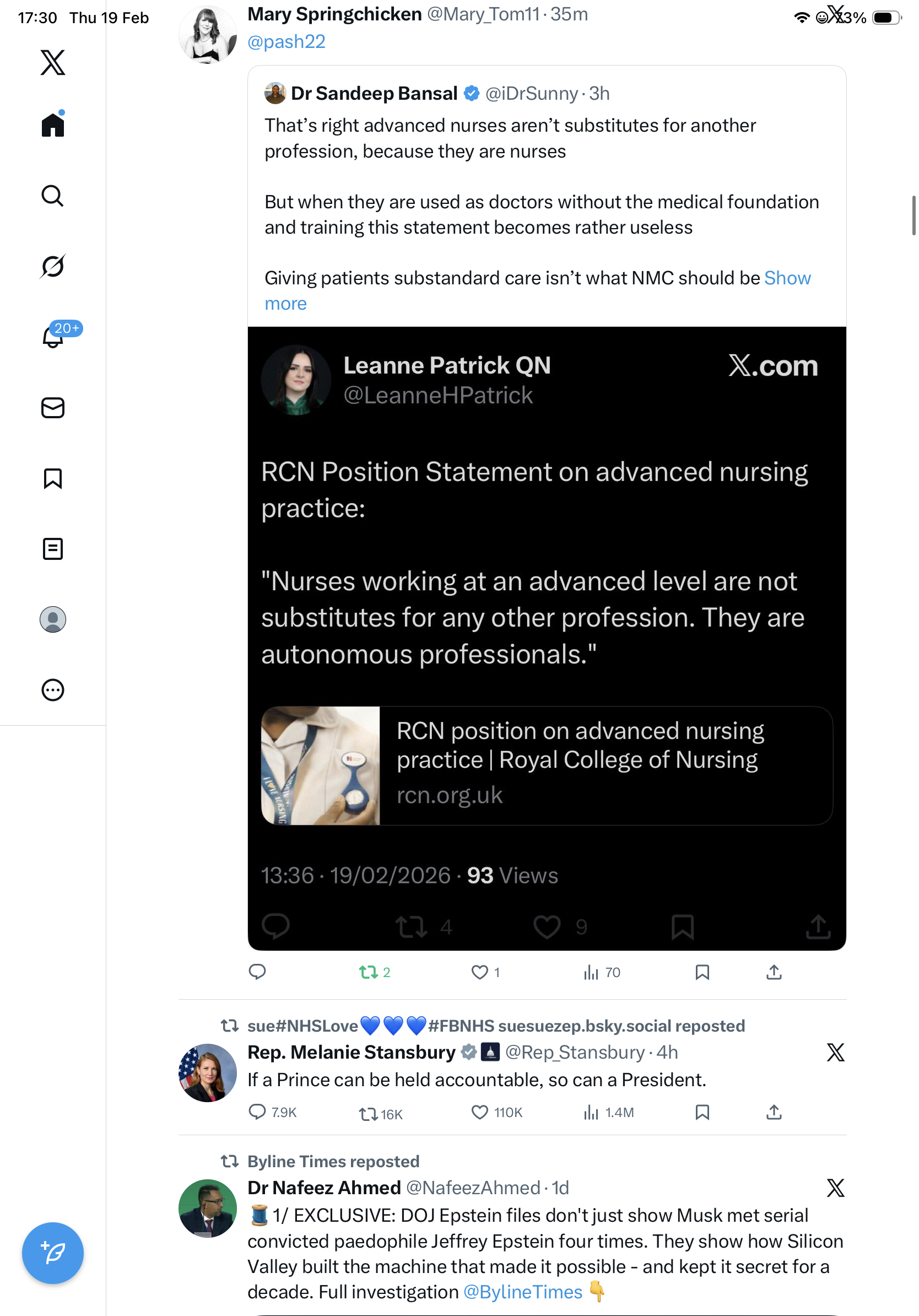Bookmark Rep. Melanie Stansbury's post
This screenshot has width=919, height=1316.
coord(702,1112)
